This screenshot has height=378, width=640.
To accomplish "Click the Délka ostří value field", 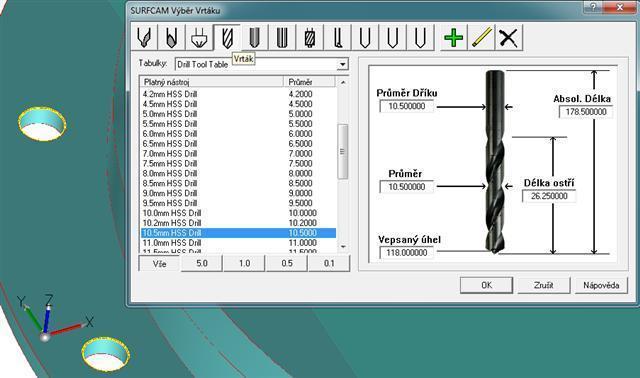I will point(549,196).
